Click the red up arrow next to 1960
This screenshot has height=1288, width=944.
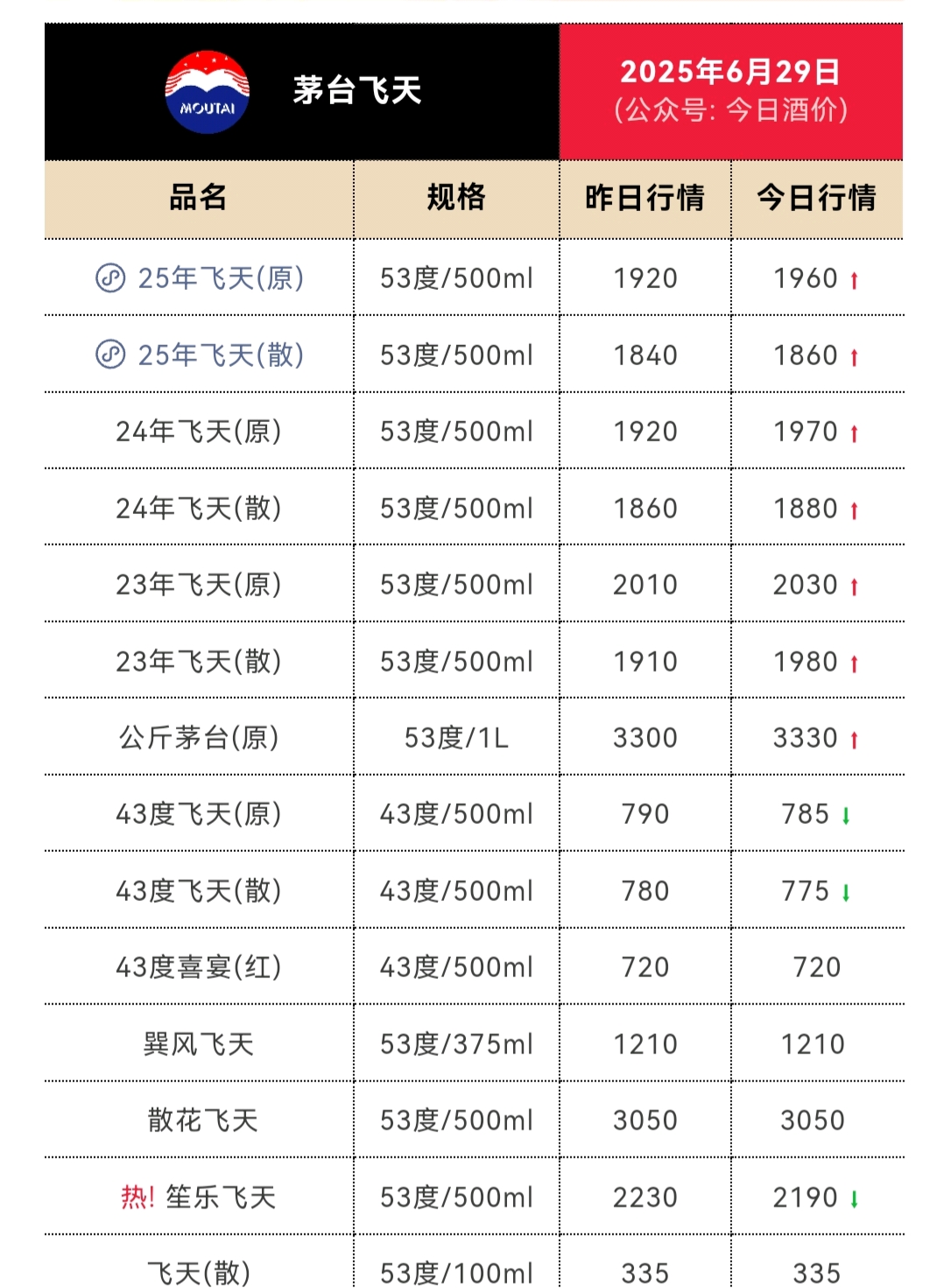pyautogui.click(x=854, y=280)
